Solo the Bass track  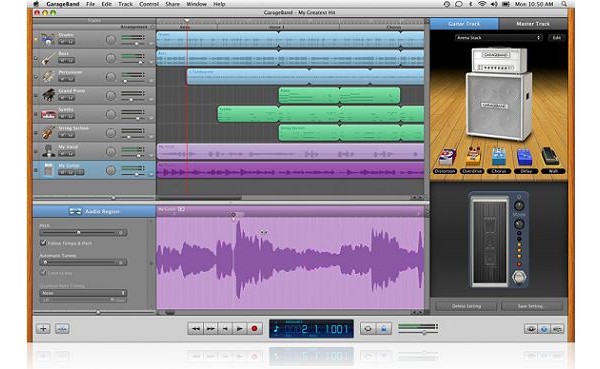pos(71,60)
